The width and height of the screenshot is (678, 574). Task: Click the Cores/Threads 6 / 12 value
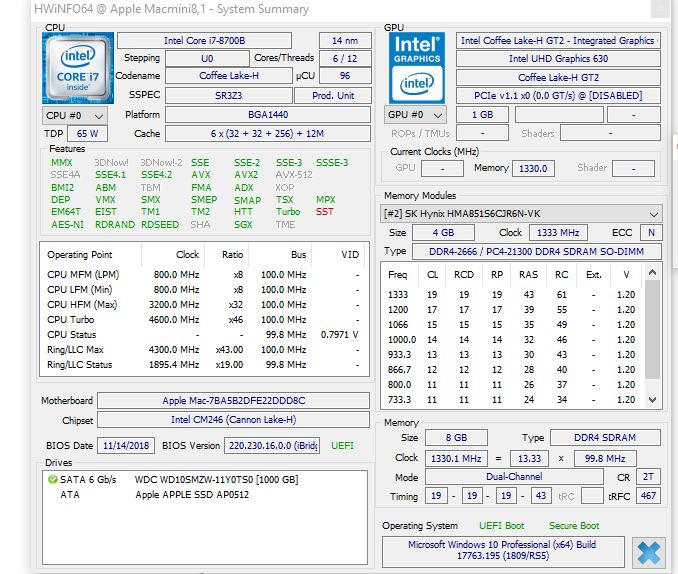[x=345, y=58]
